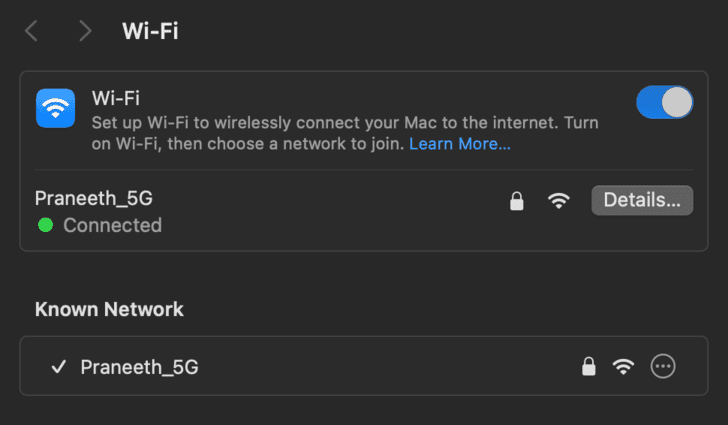The image size is (728, 425).
Task: Click the signal strength icon beside Details
Action: click(x=559, y=200)
